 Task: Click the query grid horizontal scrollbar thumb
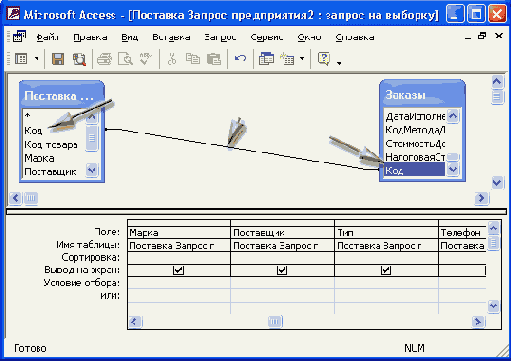coord(275,321)
